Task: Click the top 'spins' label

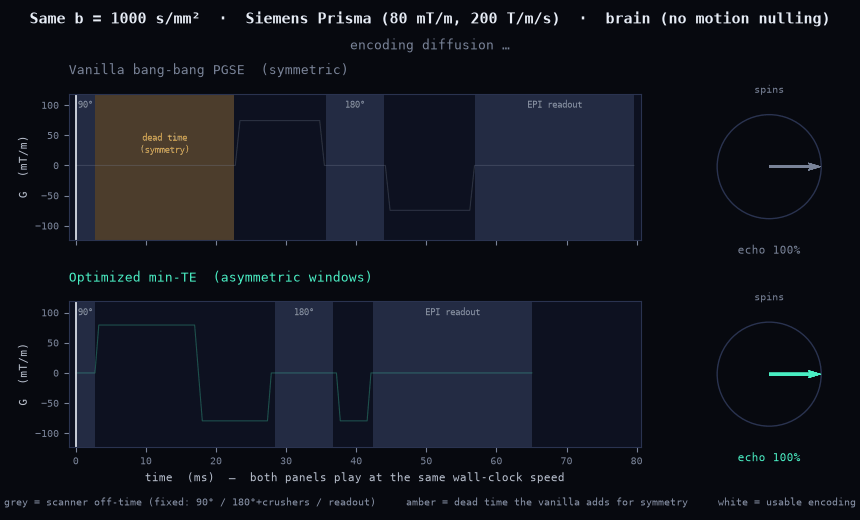Action: coord(769,90)
